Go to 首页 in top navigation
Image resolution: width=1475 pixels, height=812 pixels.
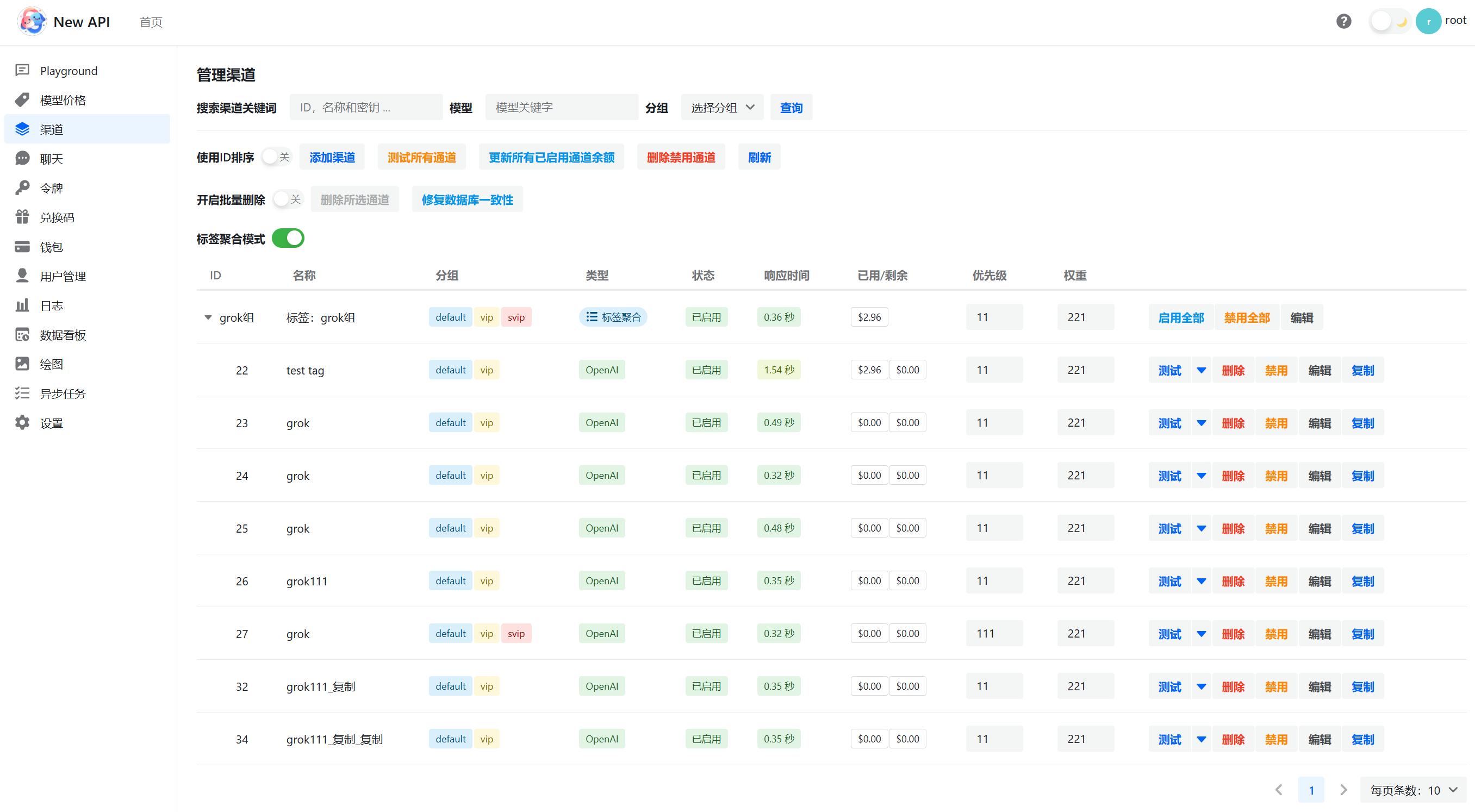(151, 22)
